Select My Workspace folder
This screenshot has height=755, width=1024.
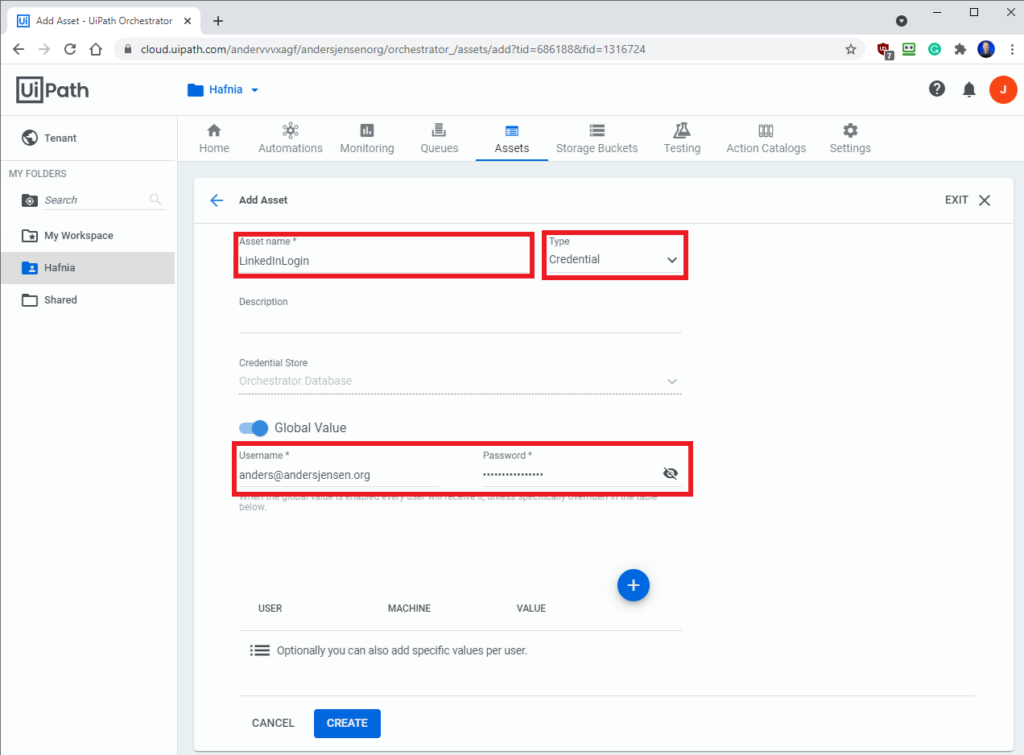(88, 235)
